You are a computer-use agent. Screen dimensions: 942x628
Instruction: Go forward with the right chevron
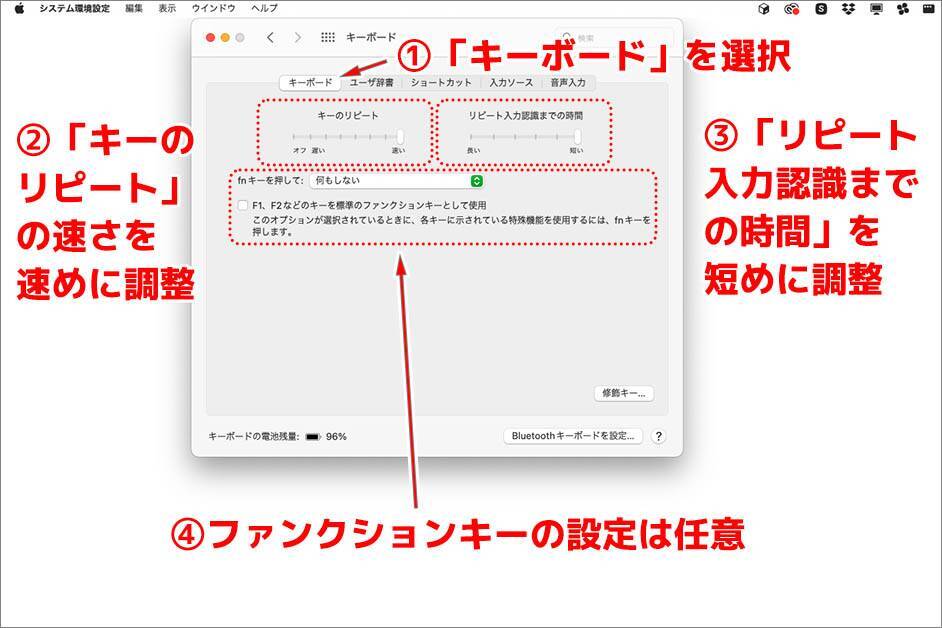[297, 37]
